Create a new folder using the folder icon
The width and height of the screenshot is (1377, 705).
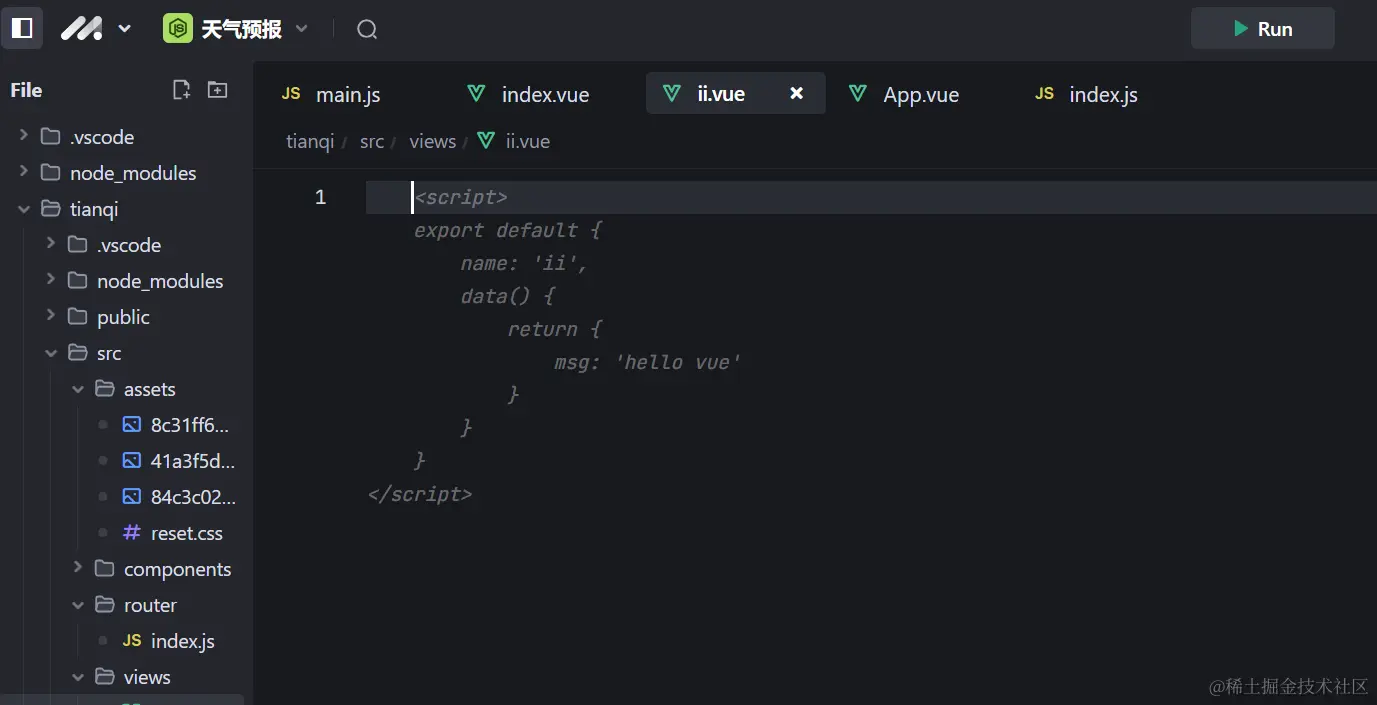tap(217, 90)
